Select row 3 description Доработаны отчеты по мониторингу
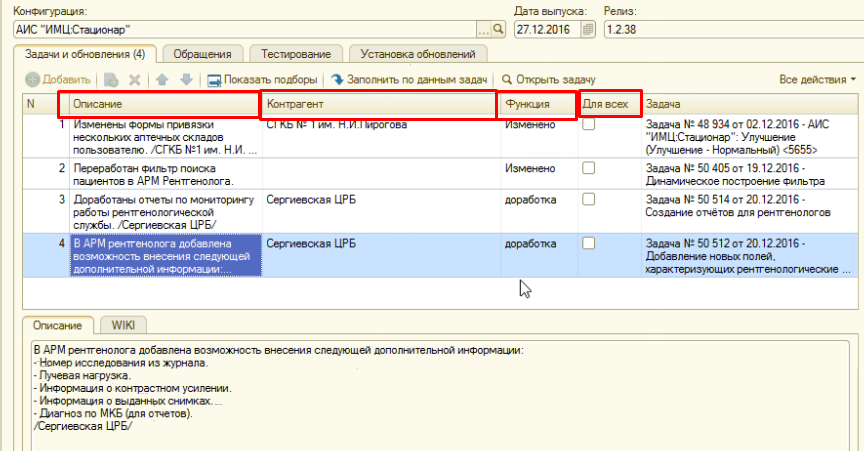864x451 pixels. tap(165, 212)
